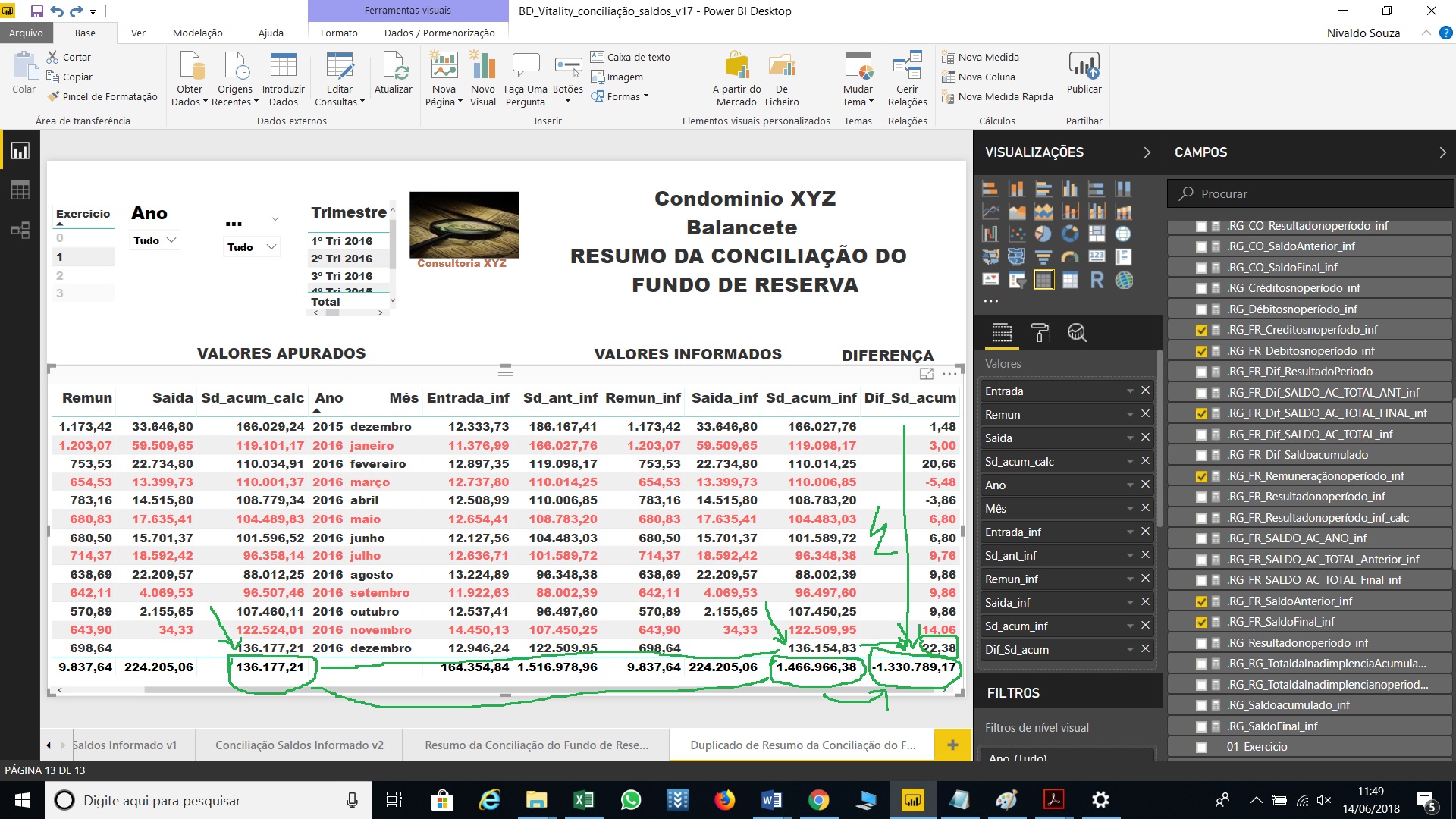Uncheck the RG_FR_SaldoAnterior_inf field
Image resolution: width=1456 pixels, height=819 pixels.
(x=1201, y=601)
